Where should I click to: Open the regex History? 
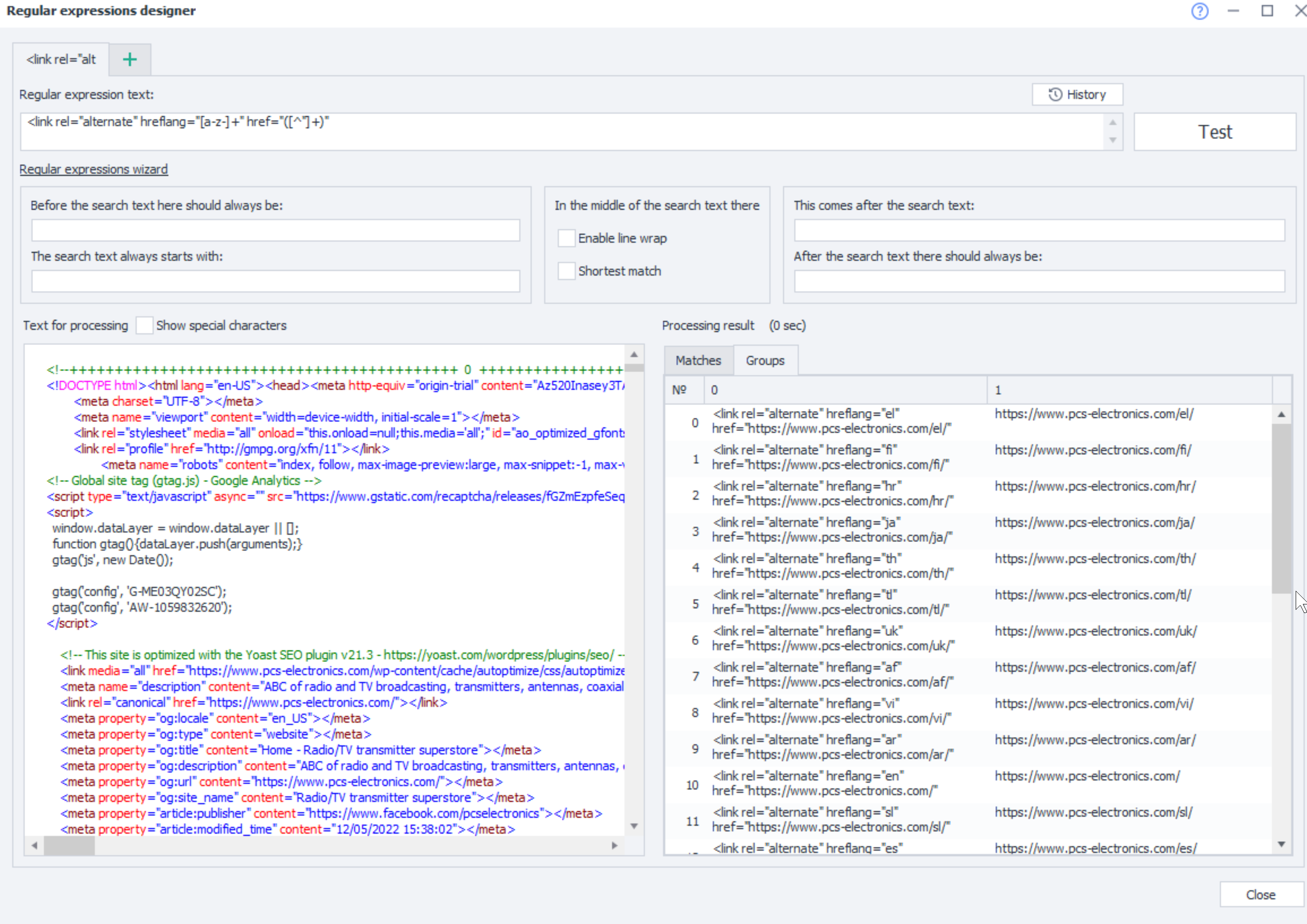tap(1077, 95)
